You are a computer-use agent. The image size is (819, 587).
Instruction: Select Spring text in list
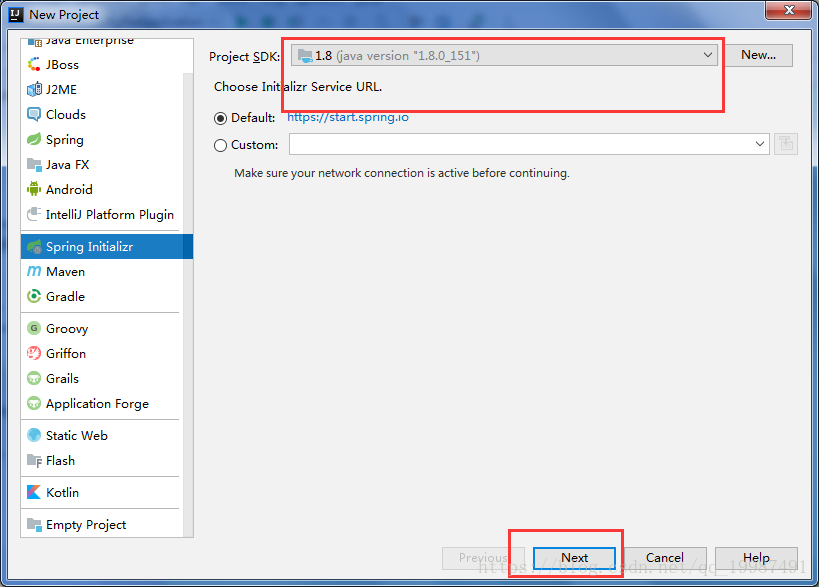[65, 140]
